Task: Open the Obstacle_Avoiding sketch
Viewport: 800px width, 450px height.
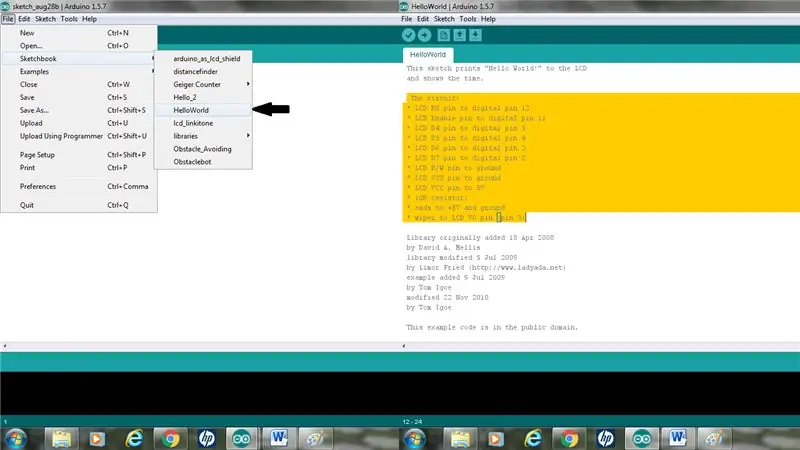Action: pos(203,149)
